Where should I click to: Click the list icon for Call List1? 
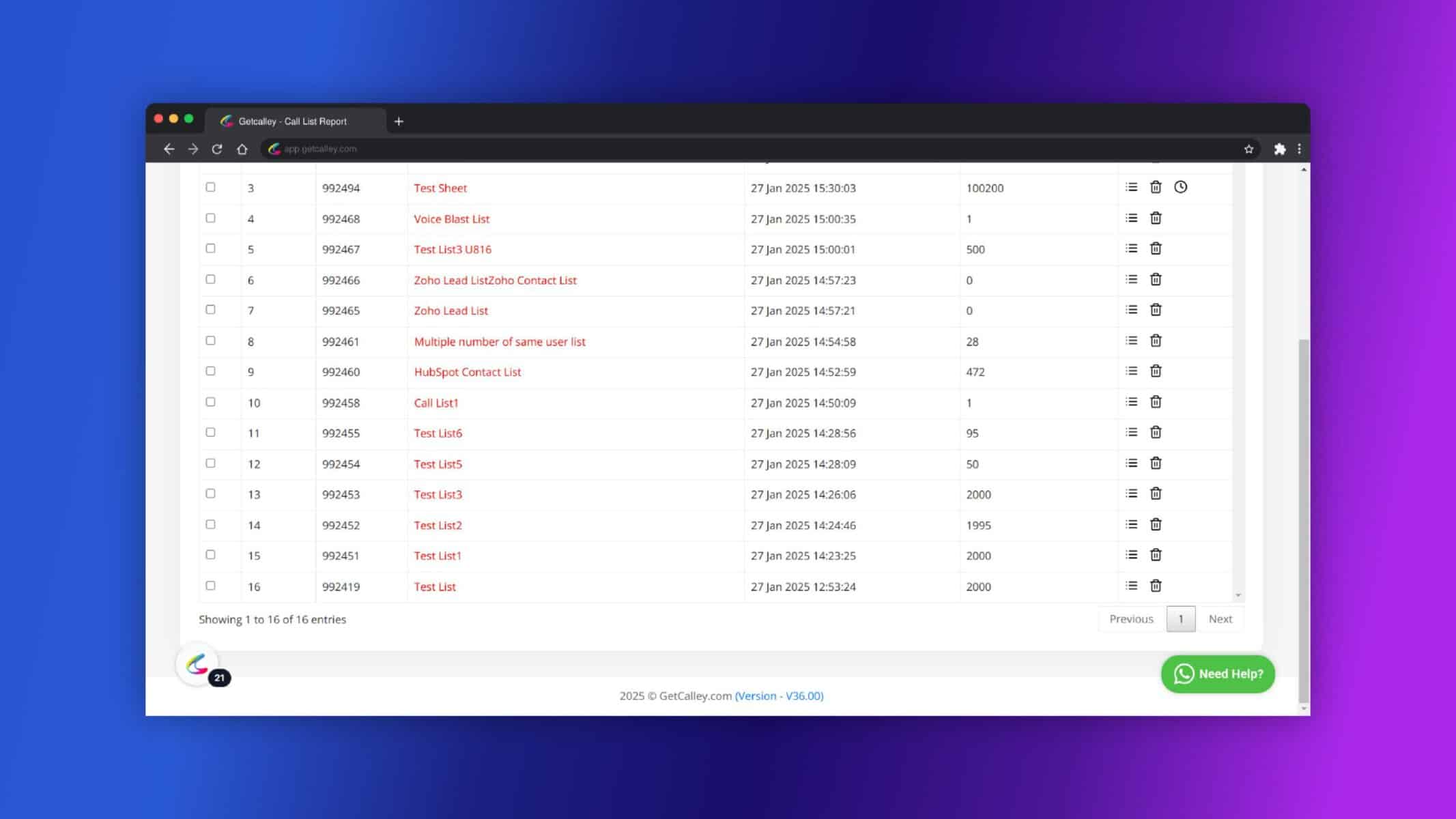coord(1131,401)
